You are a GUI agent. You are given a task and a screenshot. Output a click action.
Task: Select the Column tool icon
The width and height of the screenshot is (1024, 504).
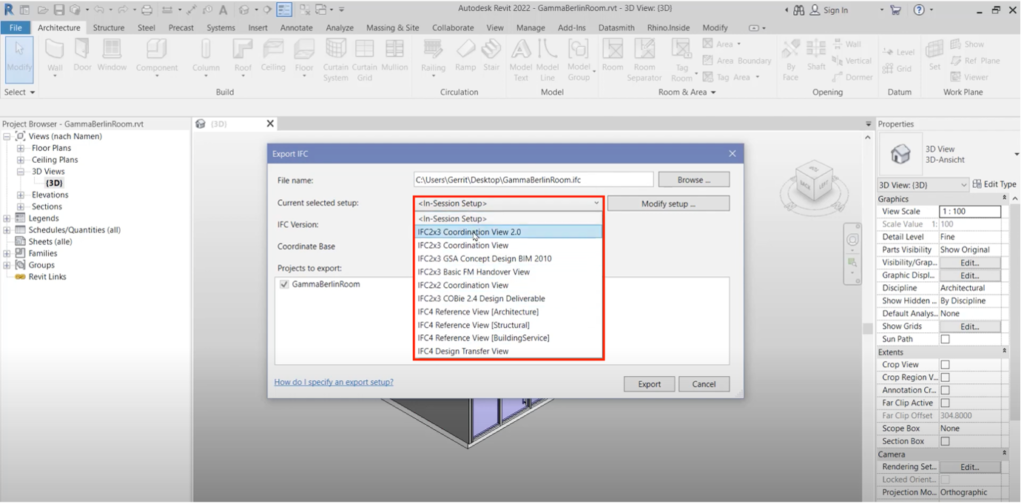point(206,49)
